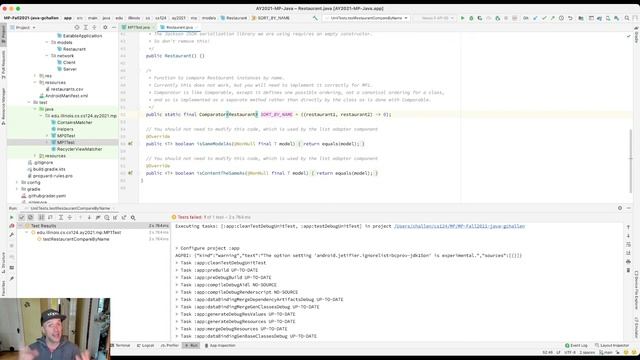Click SORT_BY_NAME breadcrumb

[271, 18]
